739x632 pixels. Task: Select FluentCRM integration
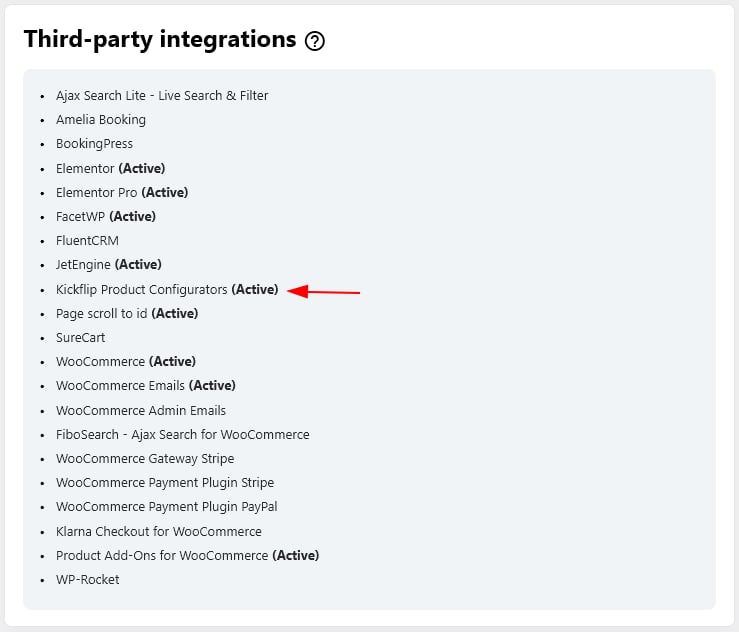coord(87,241)
